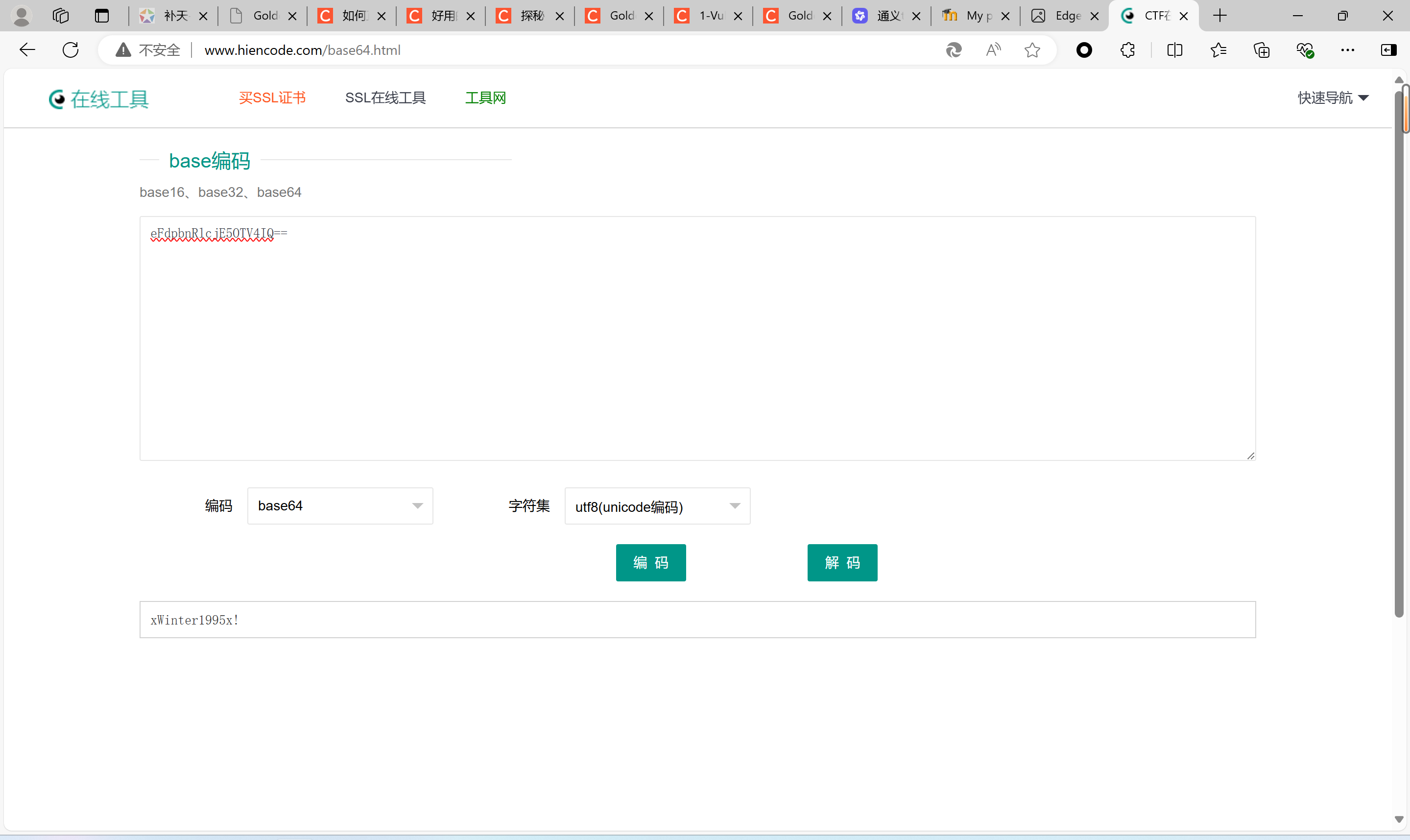Open the utf8 charset dropdown
The image size is (1410, 840).
click(657, 505)
